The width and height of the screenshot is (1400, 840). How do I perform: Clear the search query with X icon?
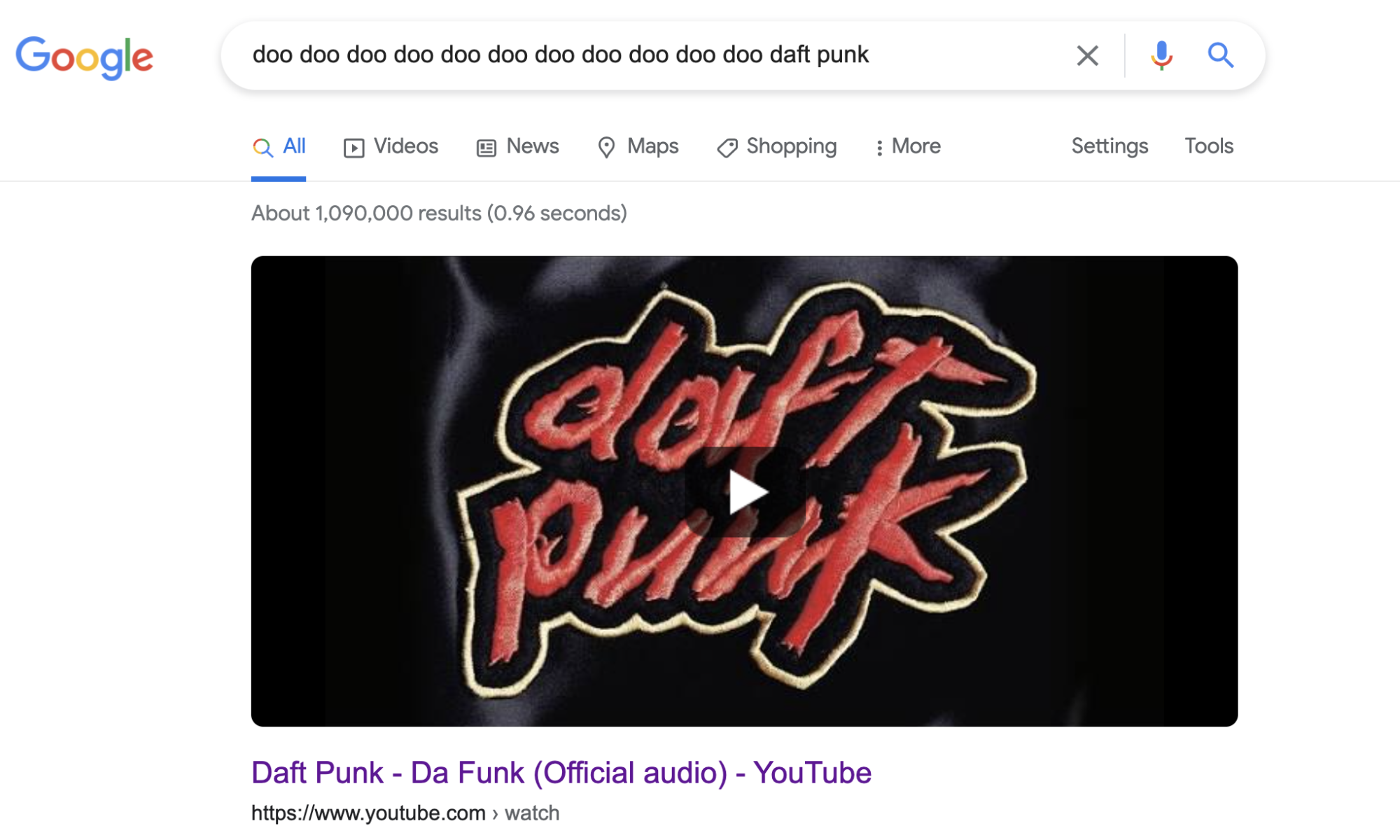[1087, 55]
